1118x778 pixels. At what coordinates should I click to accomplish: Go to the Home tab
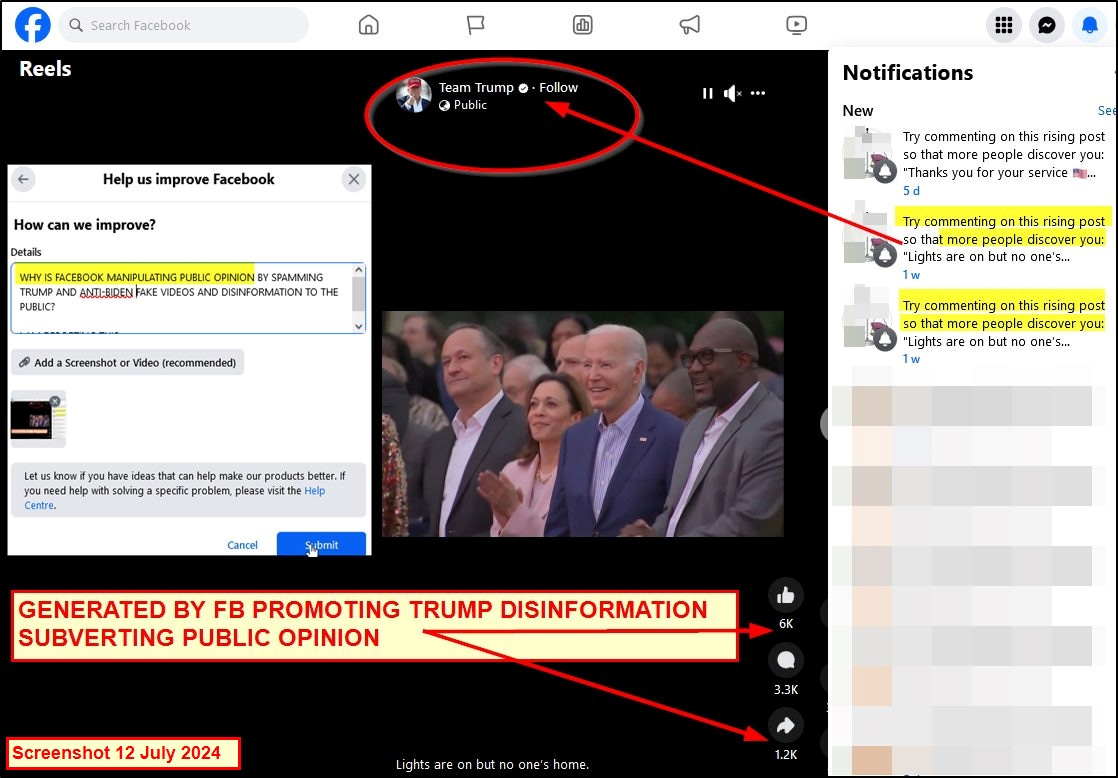pos(369,25)
